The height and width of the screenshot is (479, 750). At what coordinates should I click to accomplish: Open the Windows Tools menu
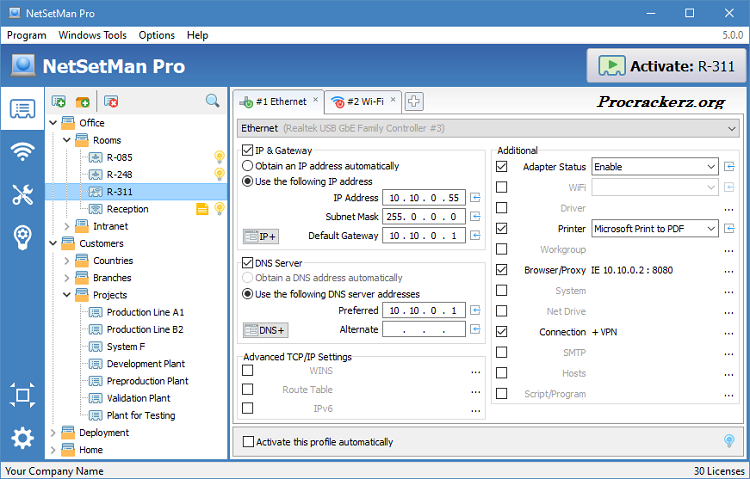click(92, 35)
